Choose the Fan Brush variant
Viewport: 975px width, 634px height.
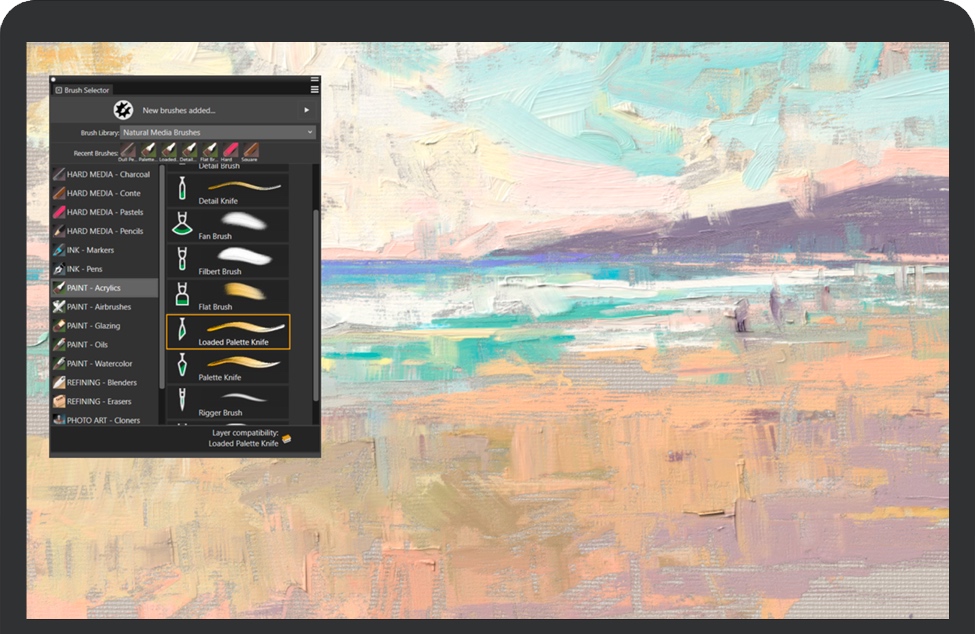228,226
